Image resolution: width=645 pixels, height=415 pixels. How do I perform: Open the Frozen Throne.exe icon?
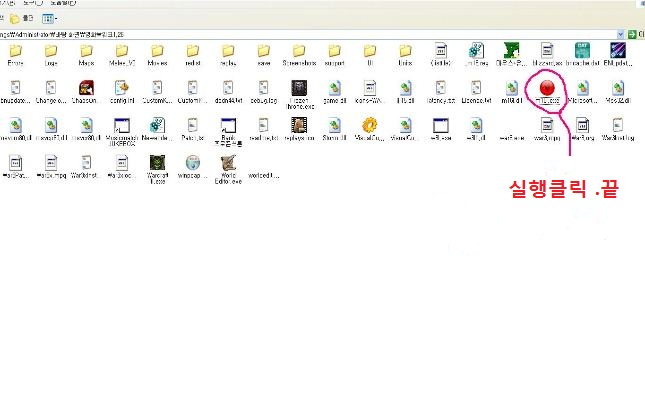[x=299, y=88]
